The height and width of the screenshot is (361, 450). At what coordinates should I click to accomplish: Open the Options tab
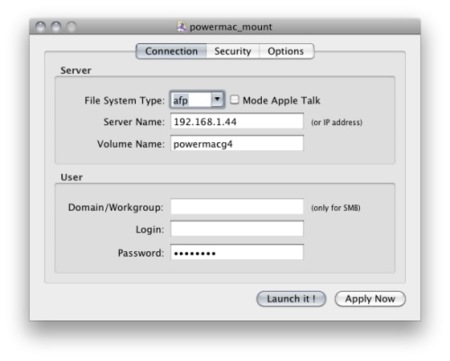(286, 51)
